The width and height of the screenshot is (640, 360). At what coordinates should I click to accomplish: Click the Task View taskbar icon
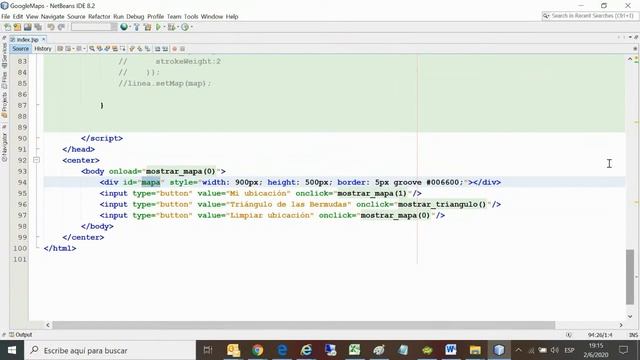click(x=208, y=350)
